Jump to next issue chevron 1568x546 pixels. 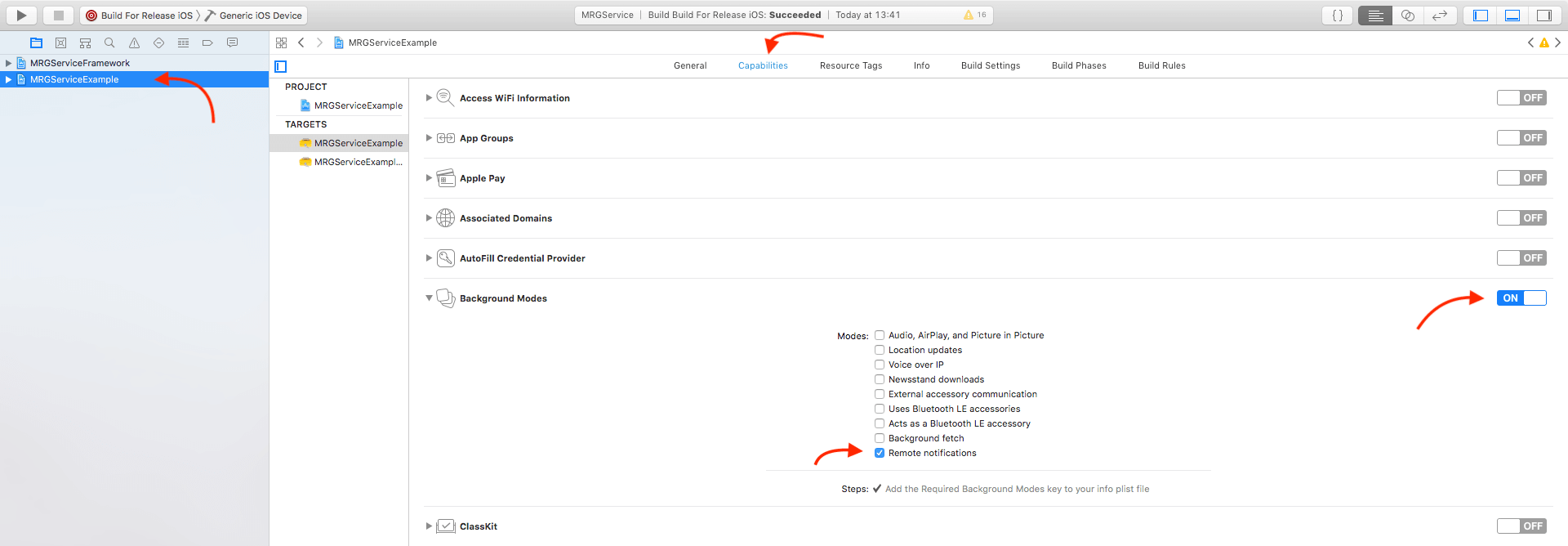pyautogui.click(x=1557, y=43)
